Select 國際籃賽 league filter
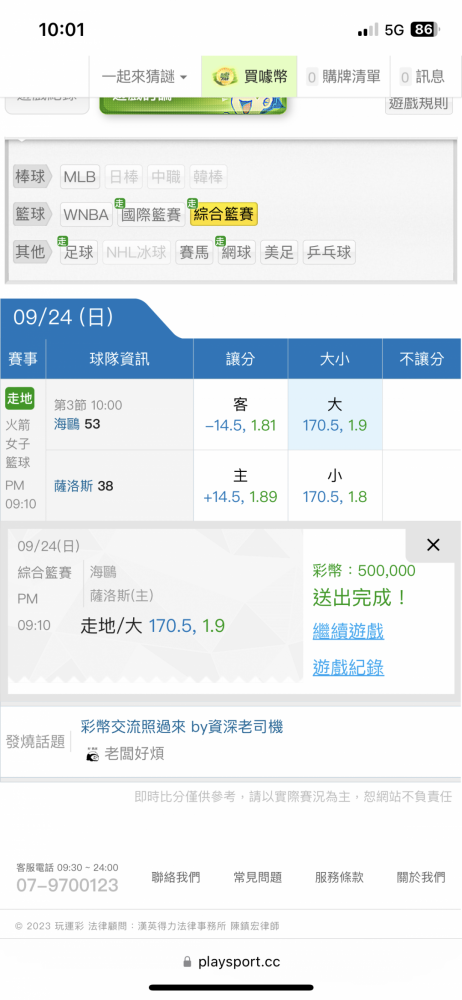This screenshot has width=462, height=1000. (151, 215)
